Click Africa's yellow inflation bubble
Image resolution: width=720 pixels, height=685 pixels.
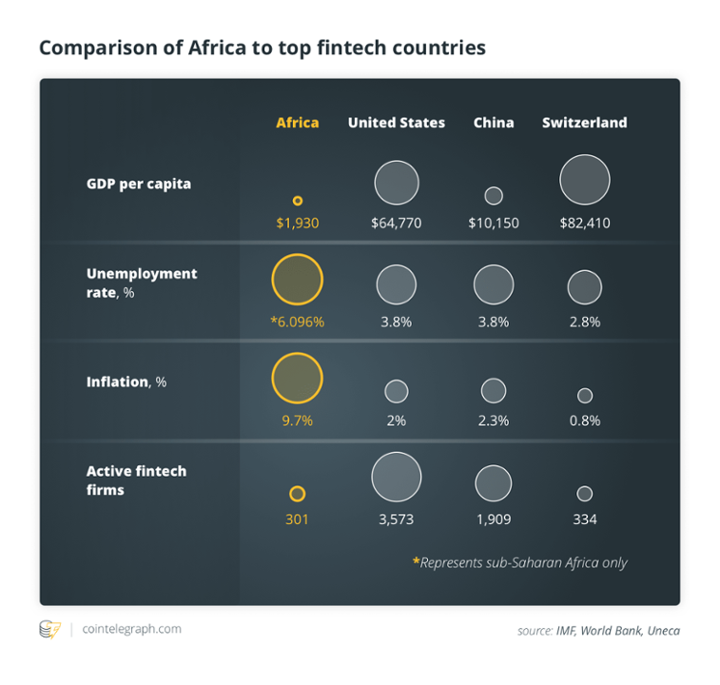tap(297, 379)
